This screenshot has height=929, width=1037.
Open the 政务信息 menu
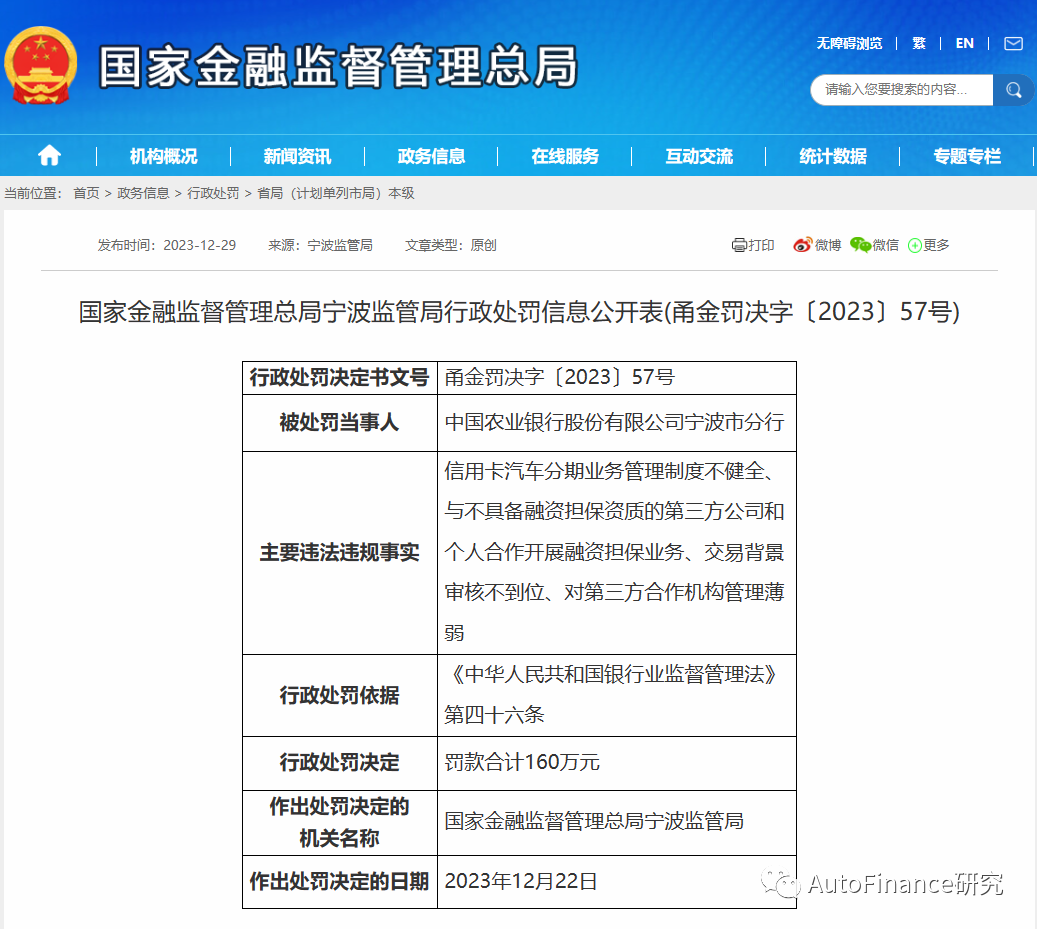tap(431, 156)
